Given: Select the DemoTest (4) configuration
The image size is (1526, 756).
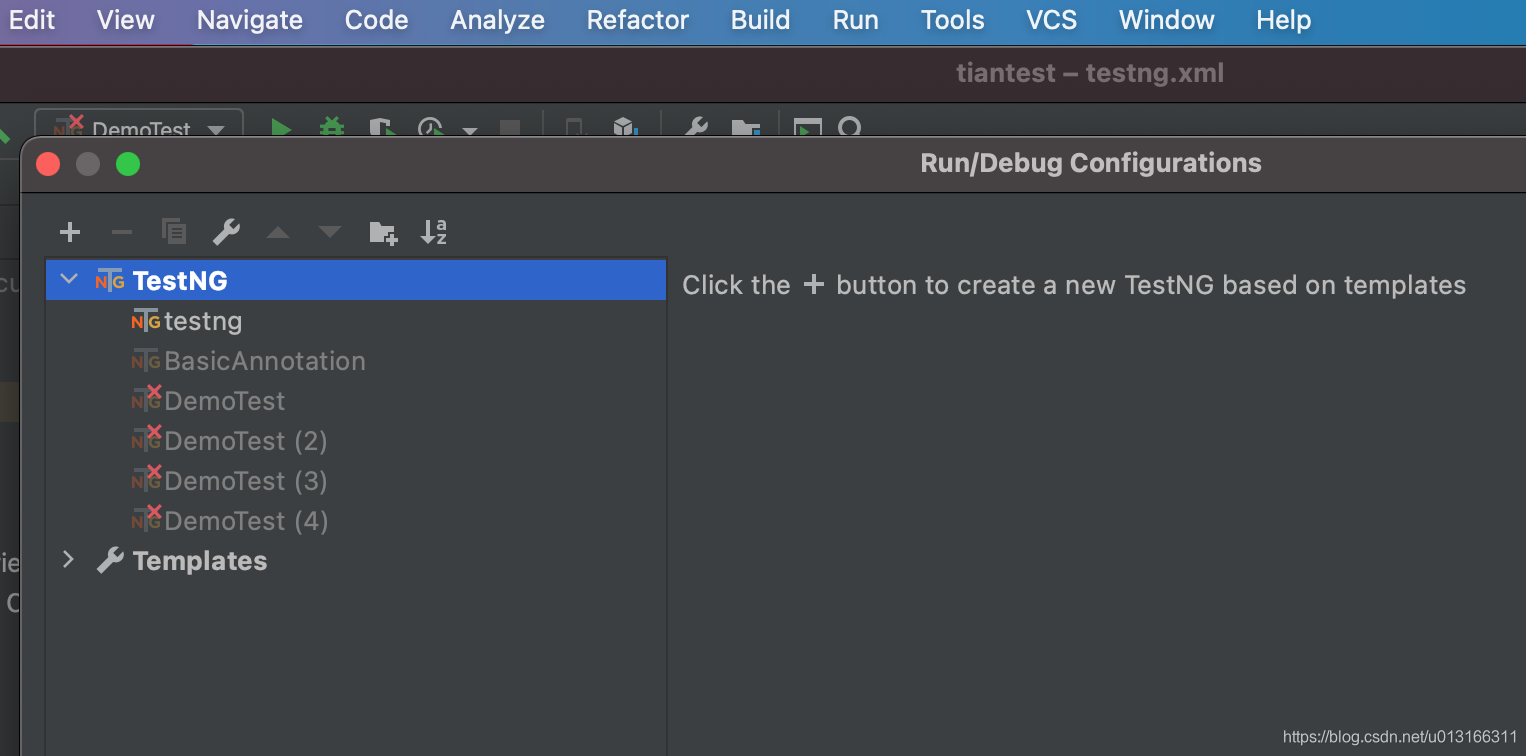Looking at the screenshot, I should pos(356,521).
